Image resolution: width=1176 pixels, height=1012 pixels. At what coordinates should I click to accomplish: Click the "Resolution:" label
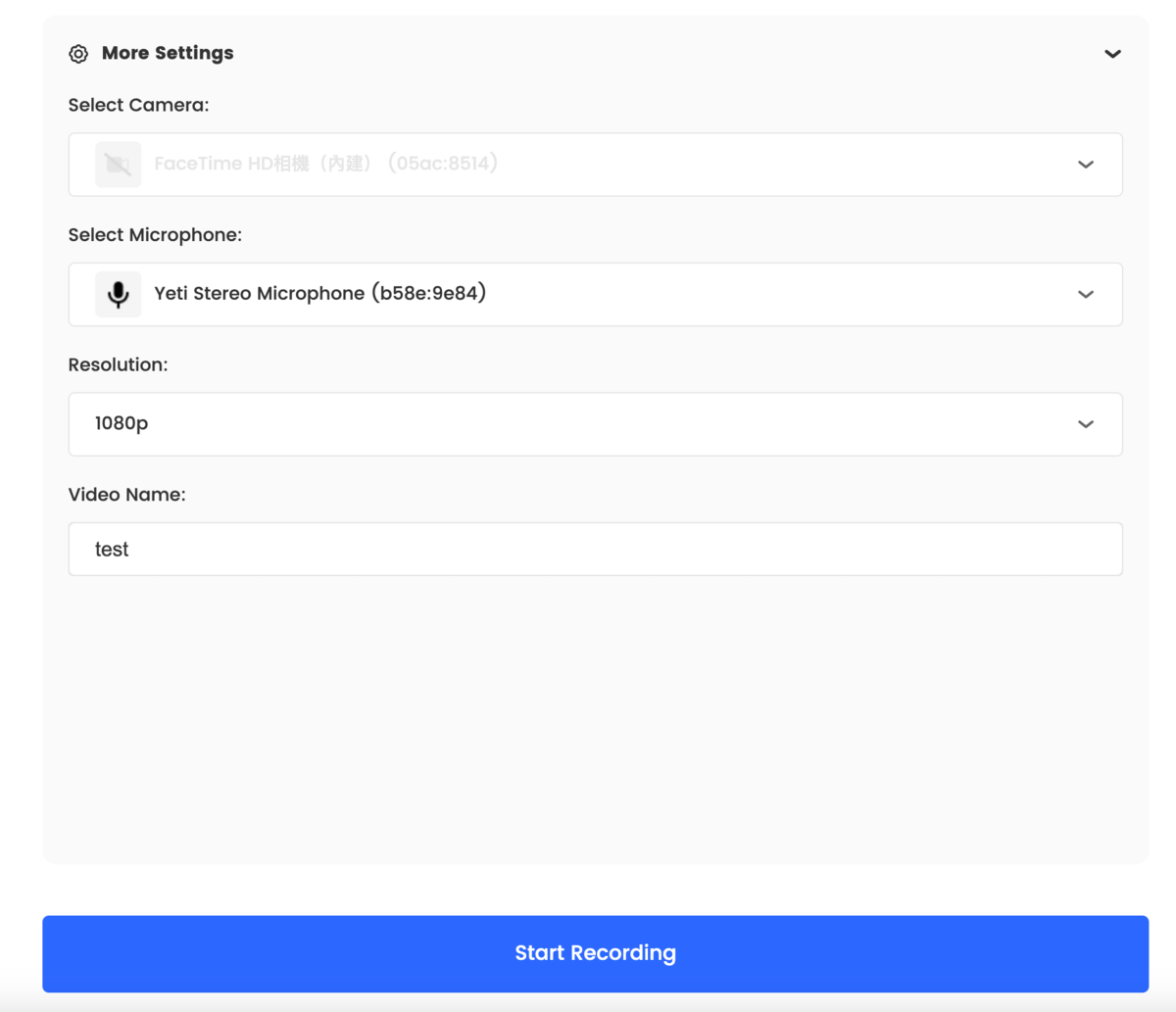(118, 364)
